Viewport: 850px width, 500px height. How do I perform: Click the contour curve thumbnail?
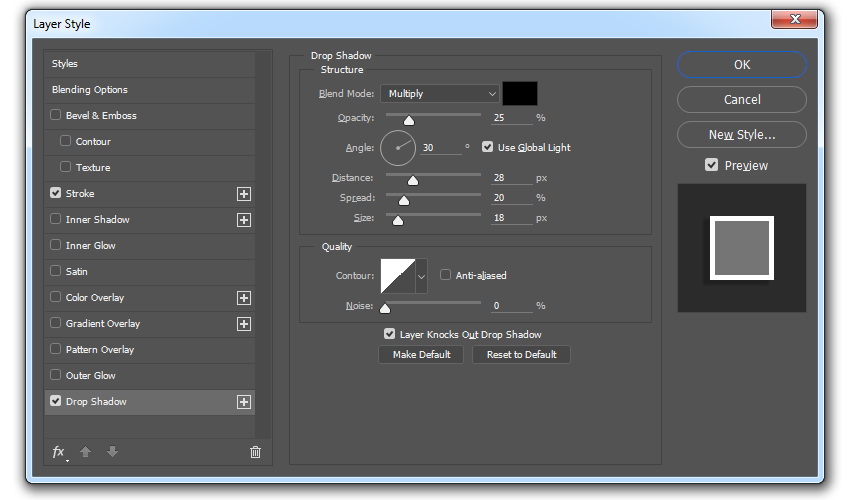pos(398,276)
